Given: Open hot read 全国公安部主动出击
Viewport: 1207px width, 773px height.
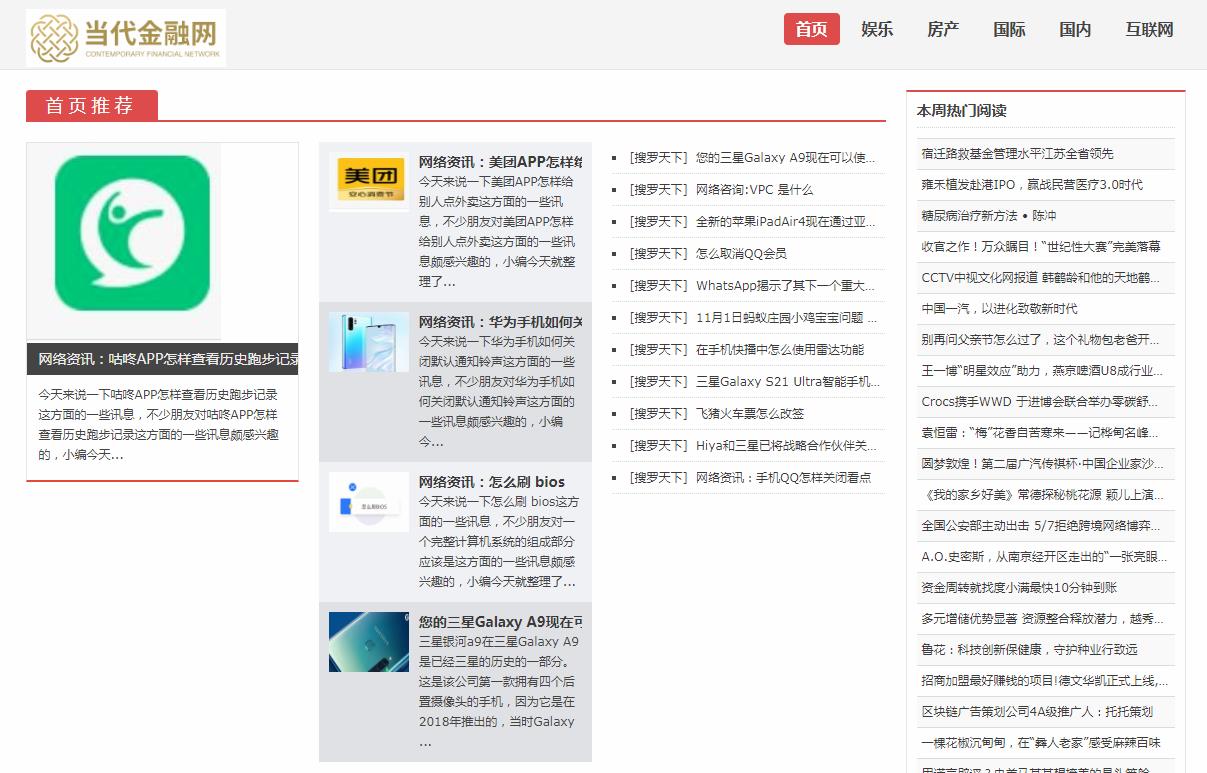Looking at the screenshot, I should (1041, 525).
